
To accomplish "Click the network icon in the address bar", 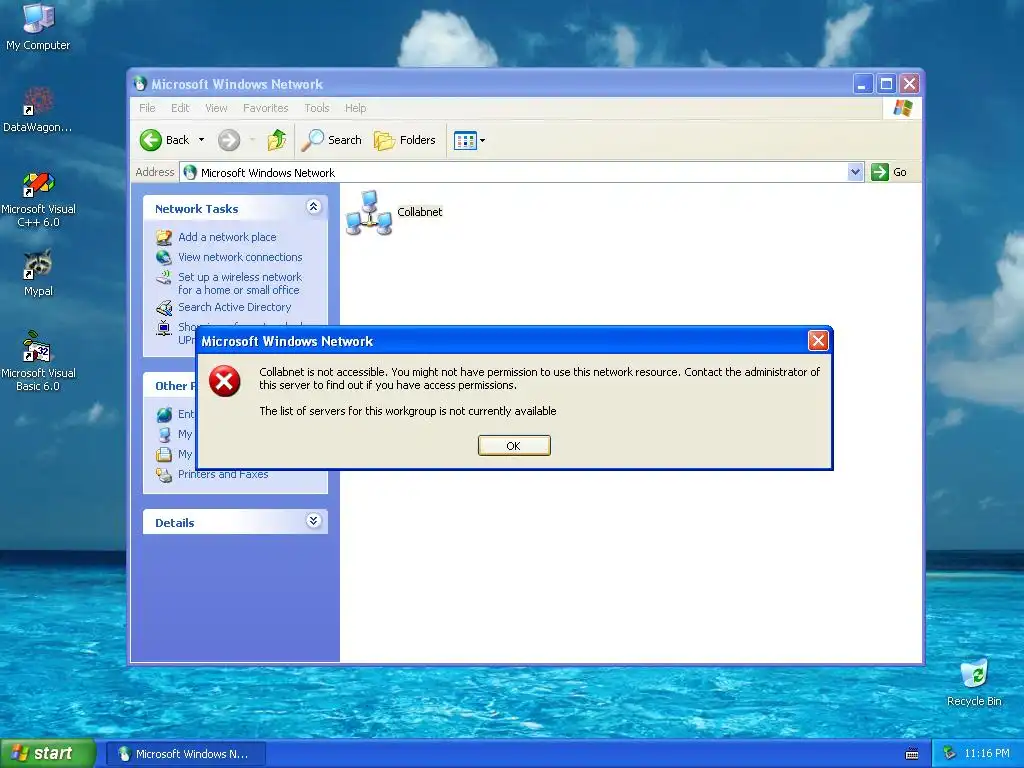I will (190, 172).
